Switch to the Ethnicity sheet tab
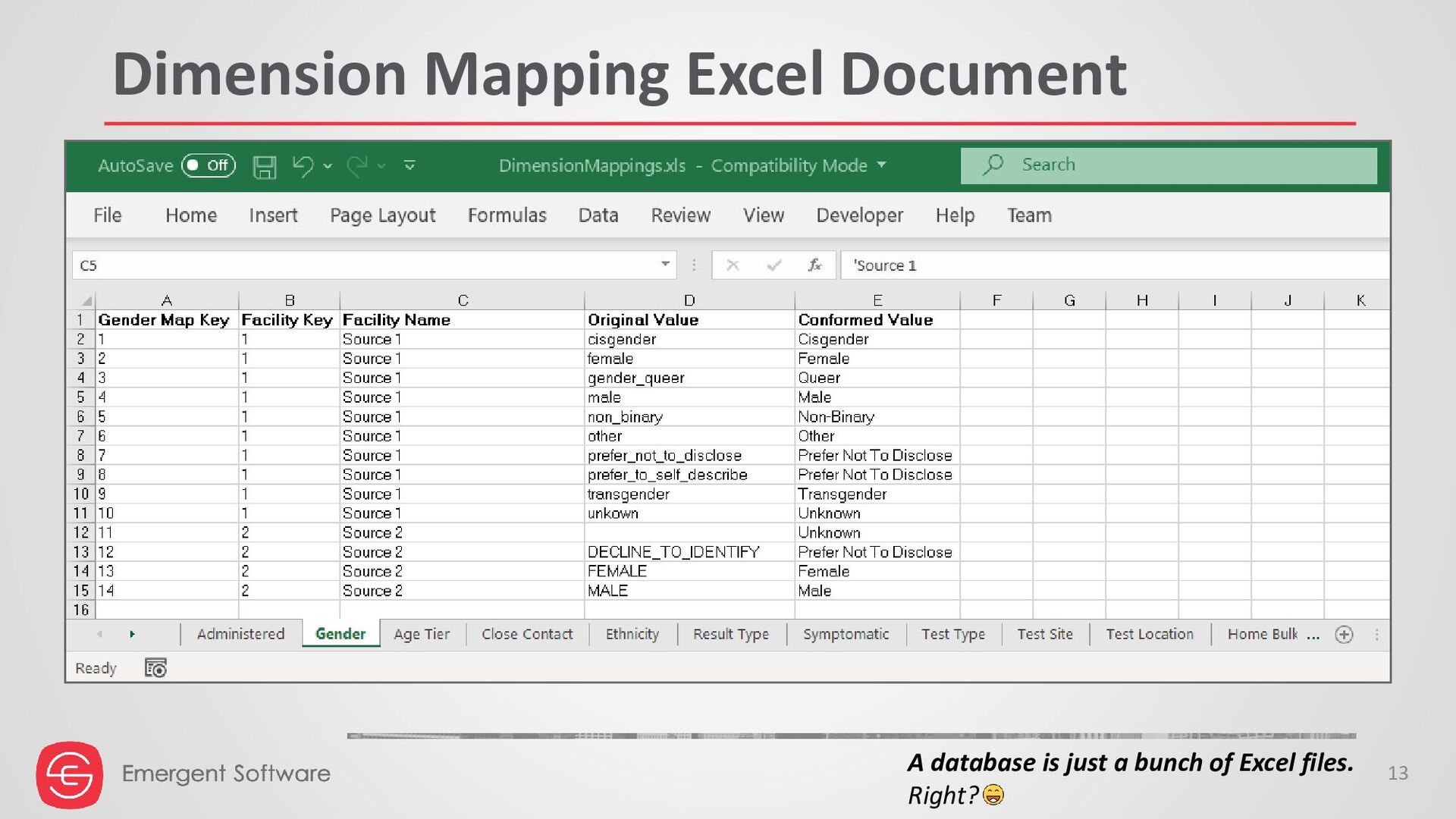Image resolution: width=1456 pixels, height=819 pixels. pyautogui.click(x=632, y=634)
